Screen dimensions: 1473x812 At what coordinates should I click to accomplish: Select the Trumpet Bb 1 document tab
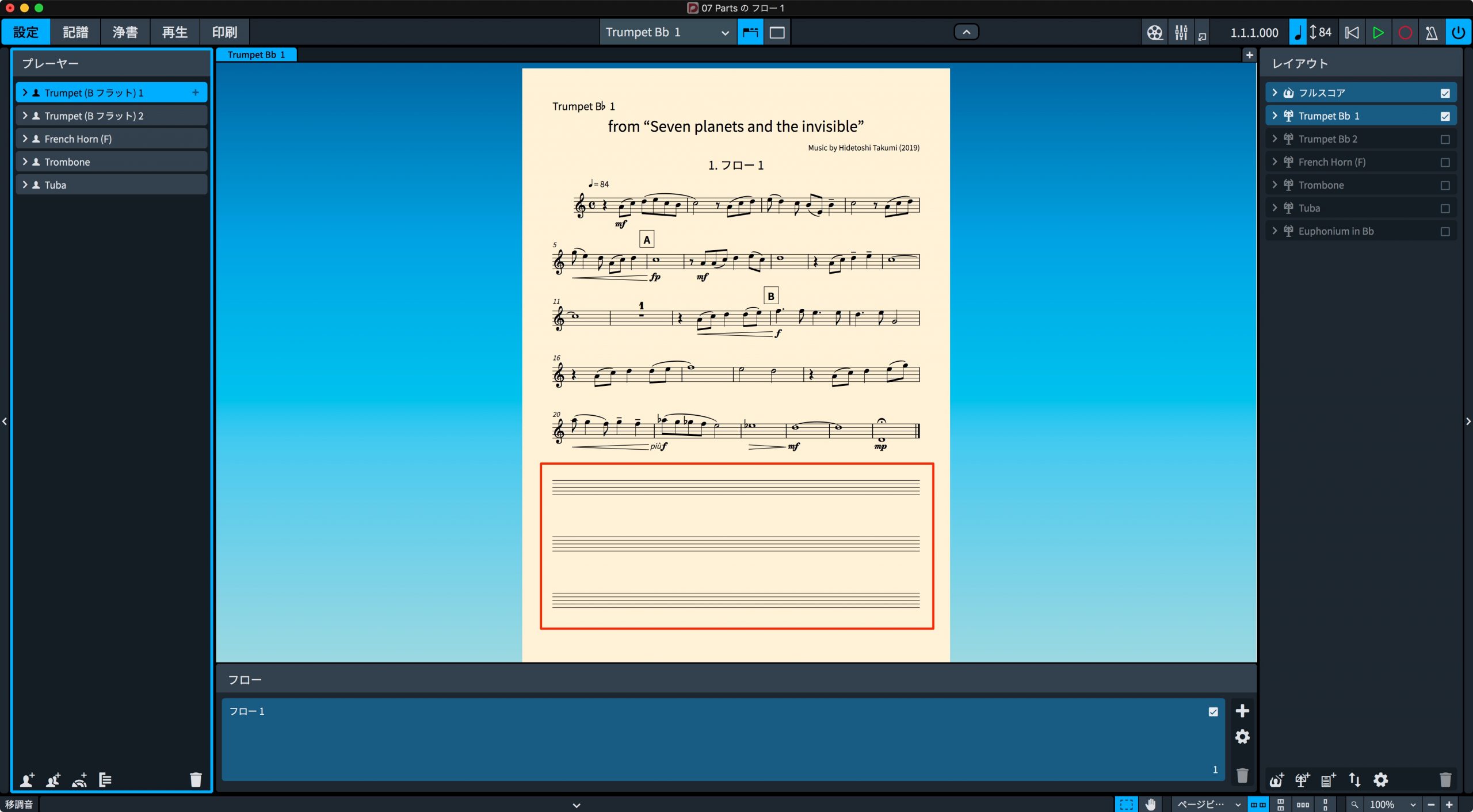pyautogui.click(x=256, y=55)
